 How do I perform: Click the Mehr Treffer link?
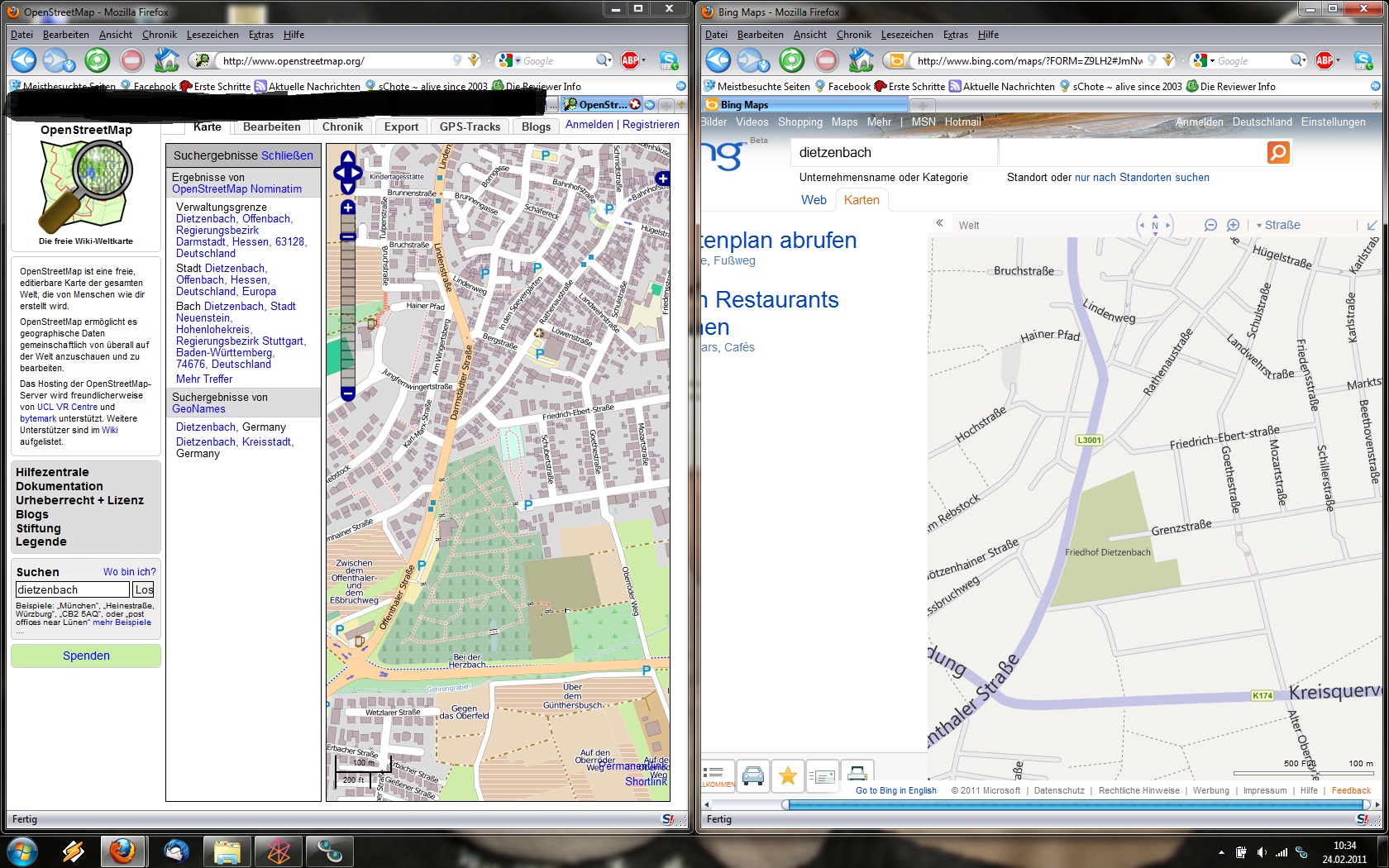[204, 379]
